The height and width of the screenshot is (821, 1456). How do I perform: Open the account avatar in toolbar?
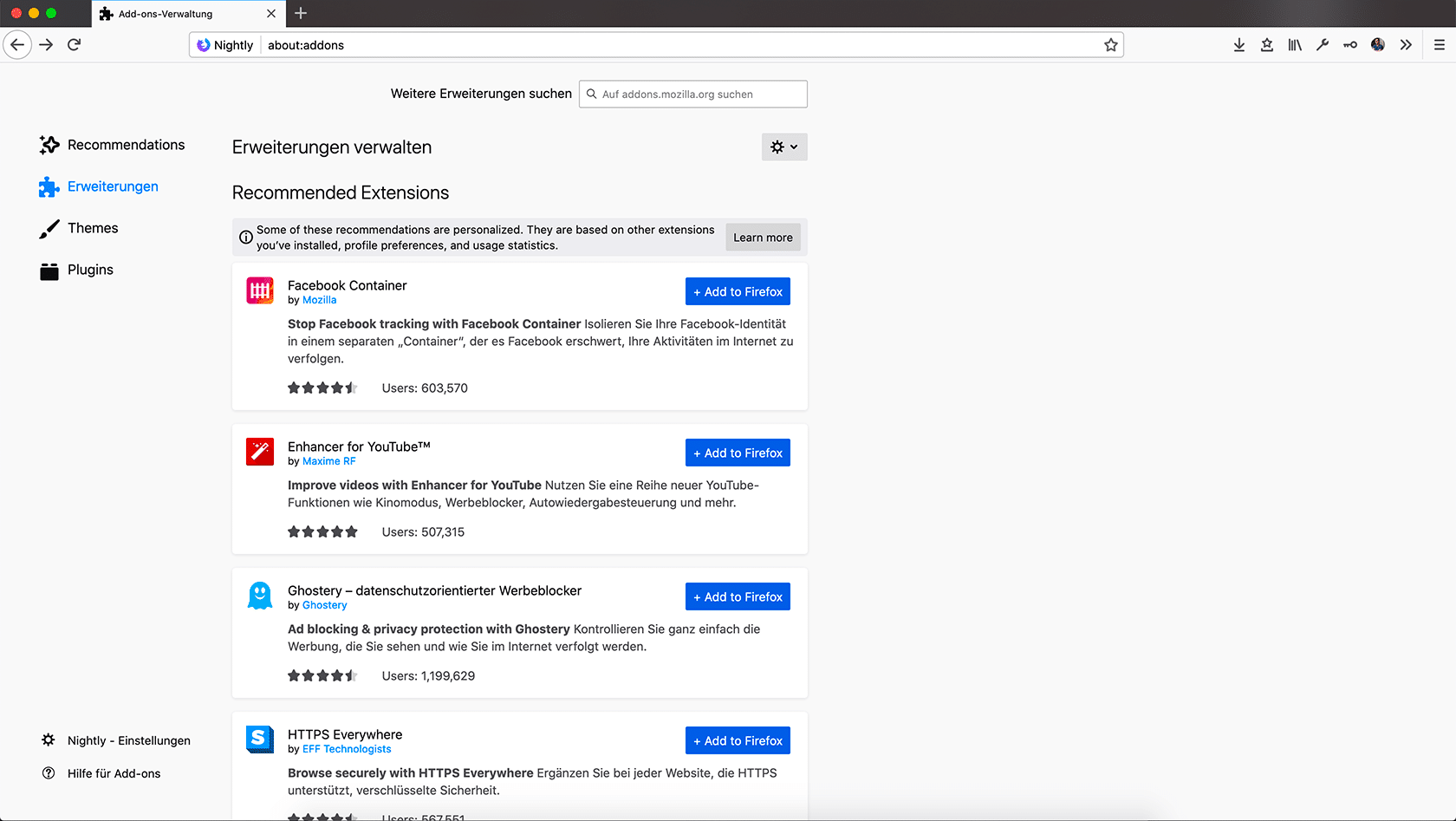pyautogui.click(x=1378, y=45)
